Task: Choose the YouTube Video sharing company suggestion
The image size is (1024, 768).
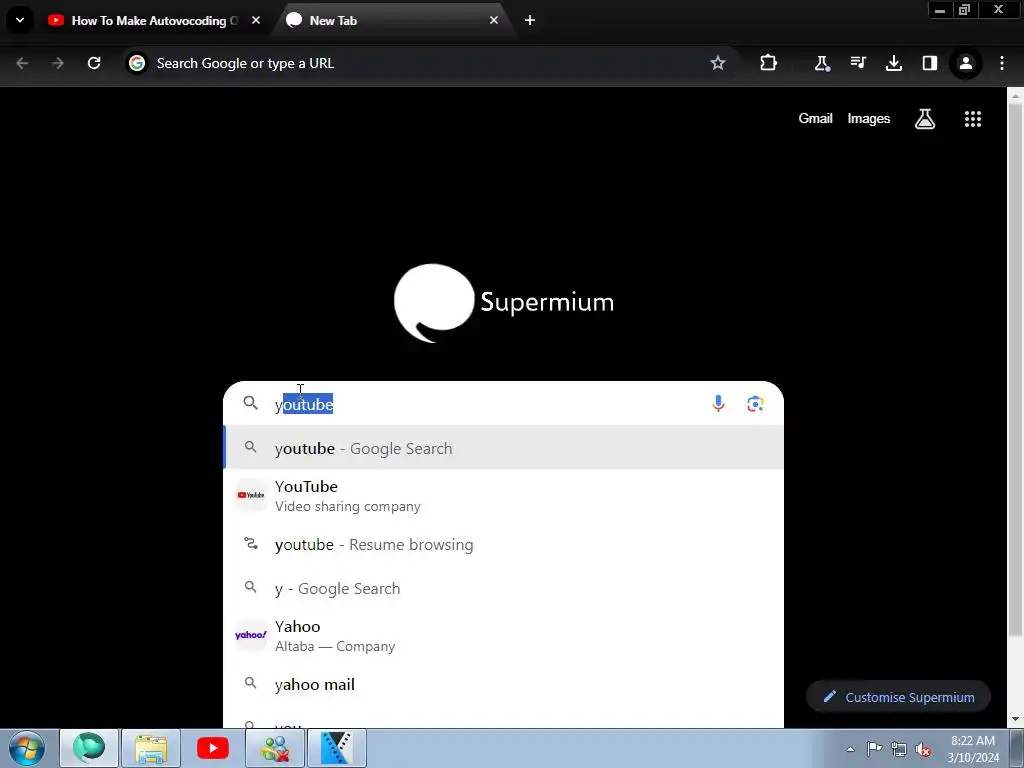Action: click(x=503, y=496)
